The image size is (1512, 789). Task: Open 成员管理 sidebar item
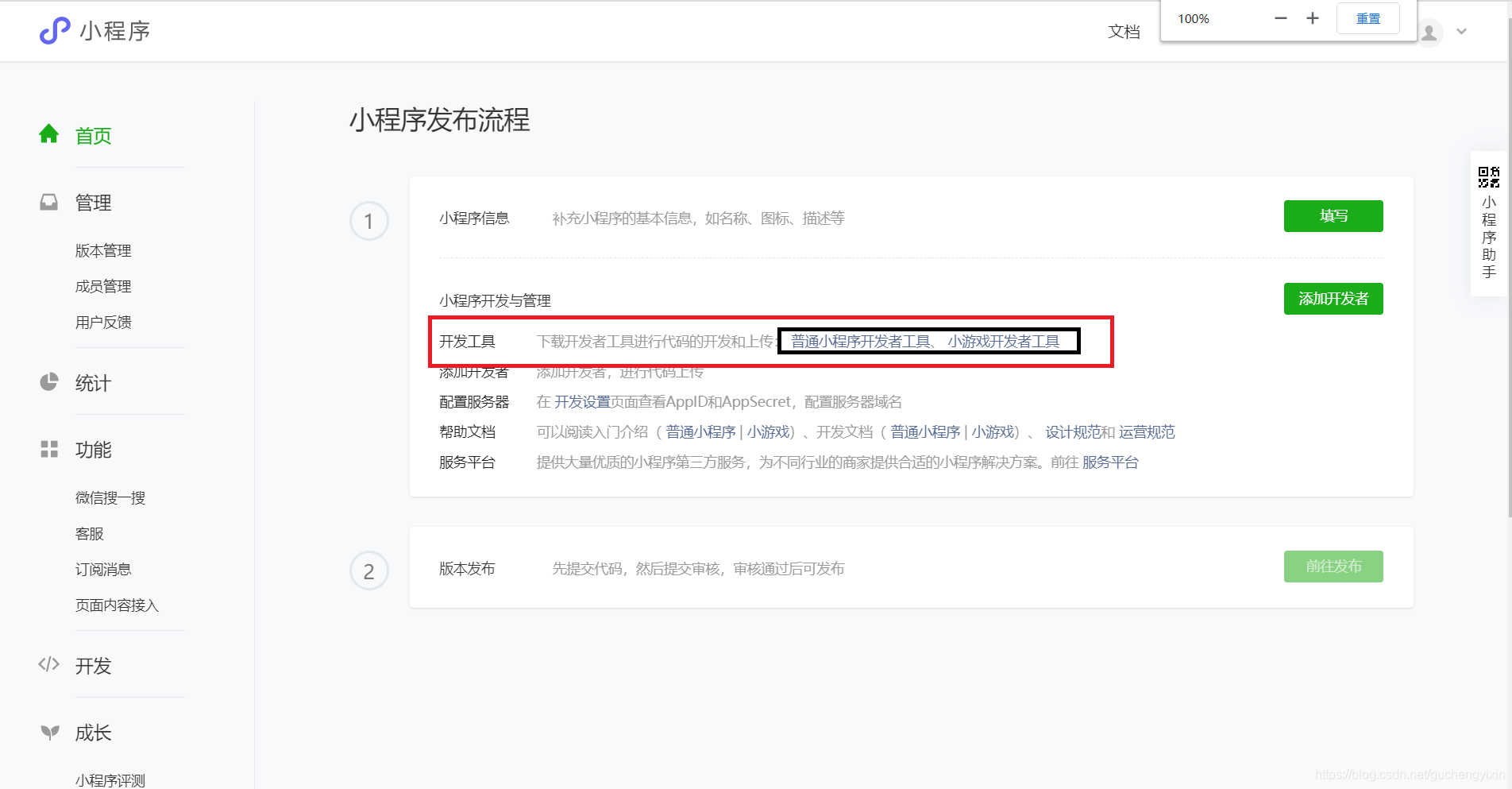tap(103, 287)
